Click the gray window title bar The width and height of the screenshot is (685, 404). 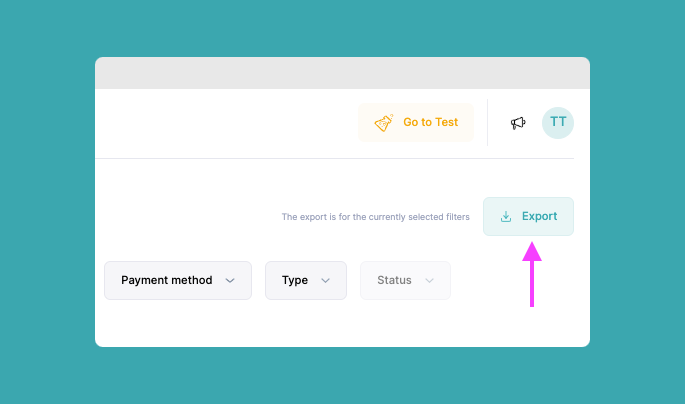click(342, 73)
